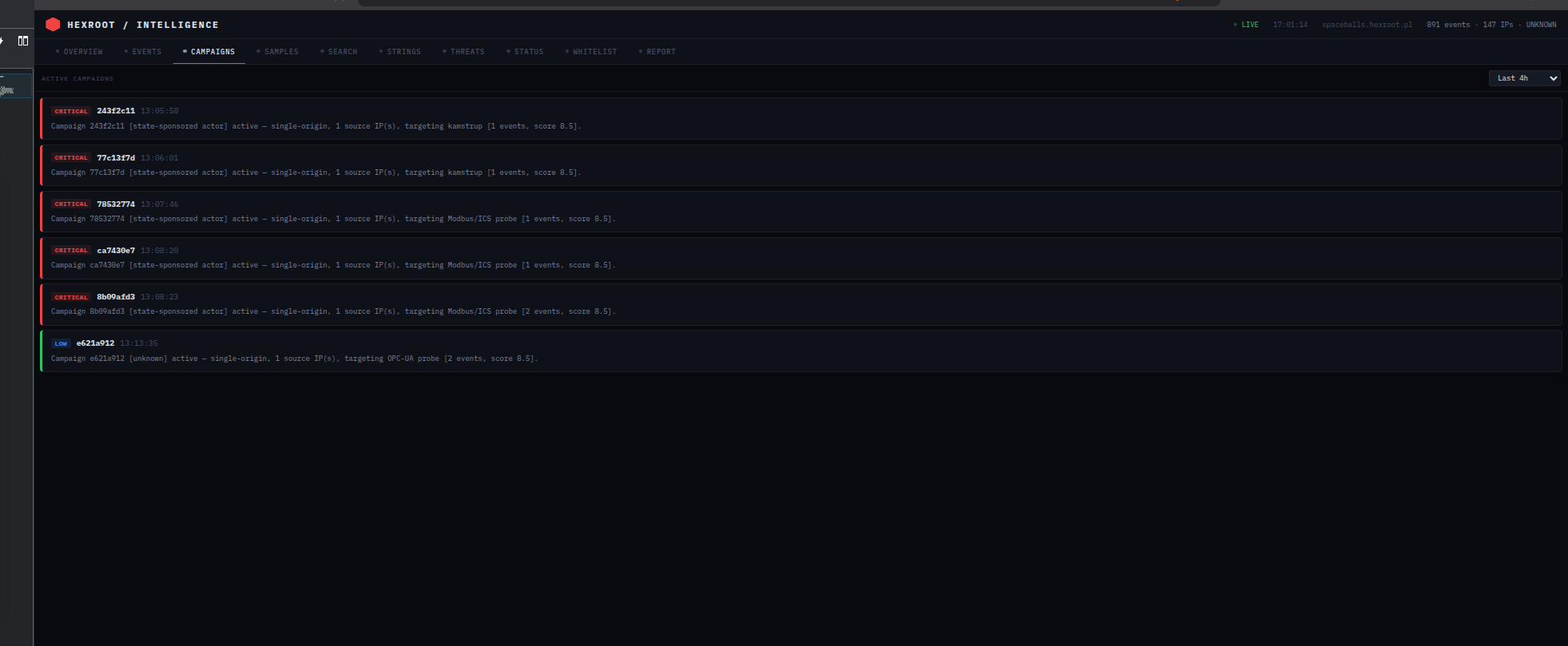Click the LIVE status indicator
Screen dimensions: 1568x646
coord(1246,25)
